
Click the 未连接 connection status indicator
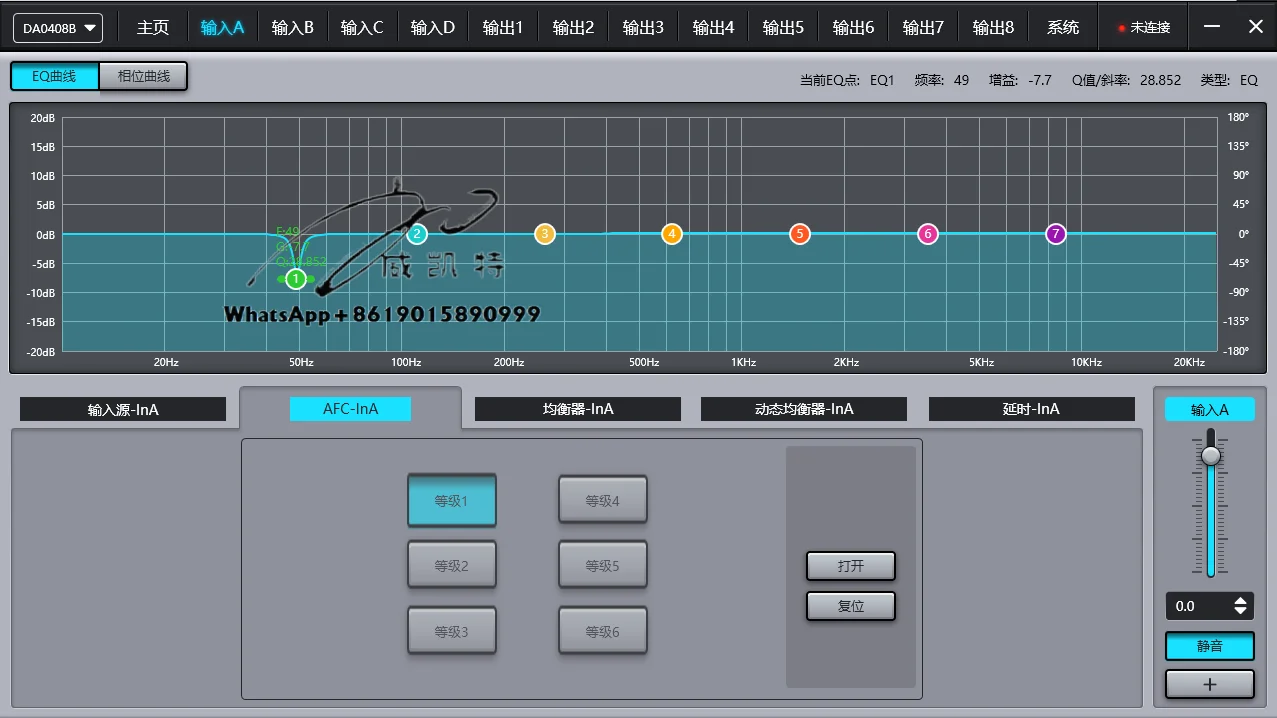click(x=1144, y=28)
